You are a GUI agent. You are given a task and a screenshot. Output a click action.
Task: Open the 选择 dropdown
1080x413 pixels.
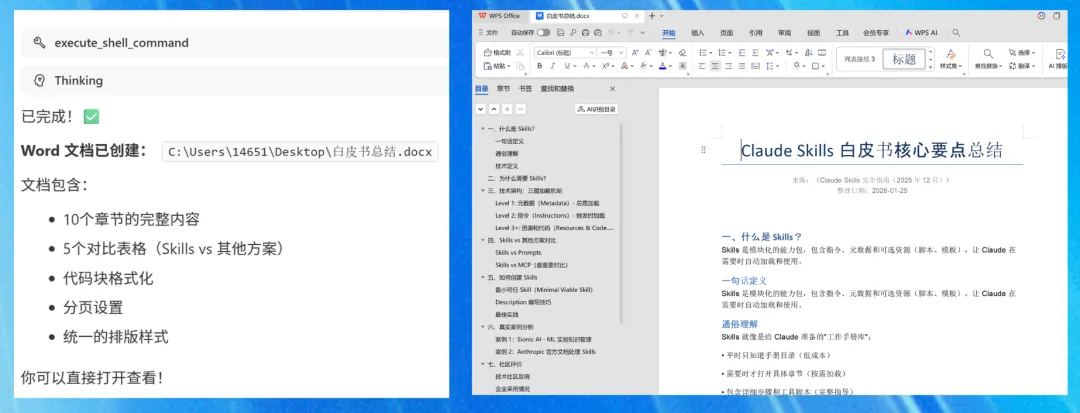click(x=1021, y=53)
